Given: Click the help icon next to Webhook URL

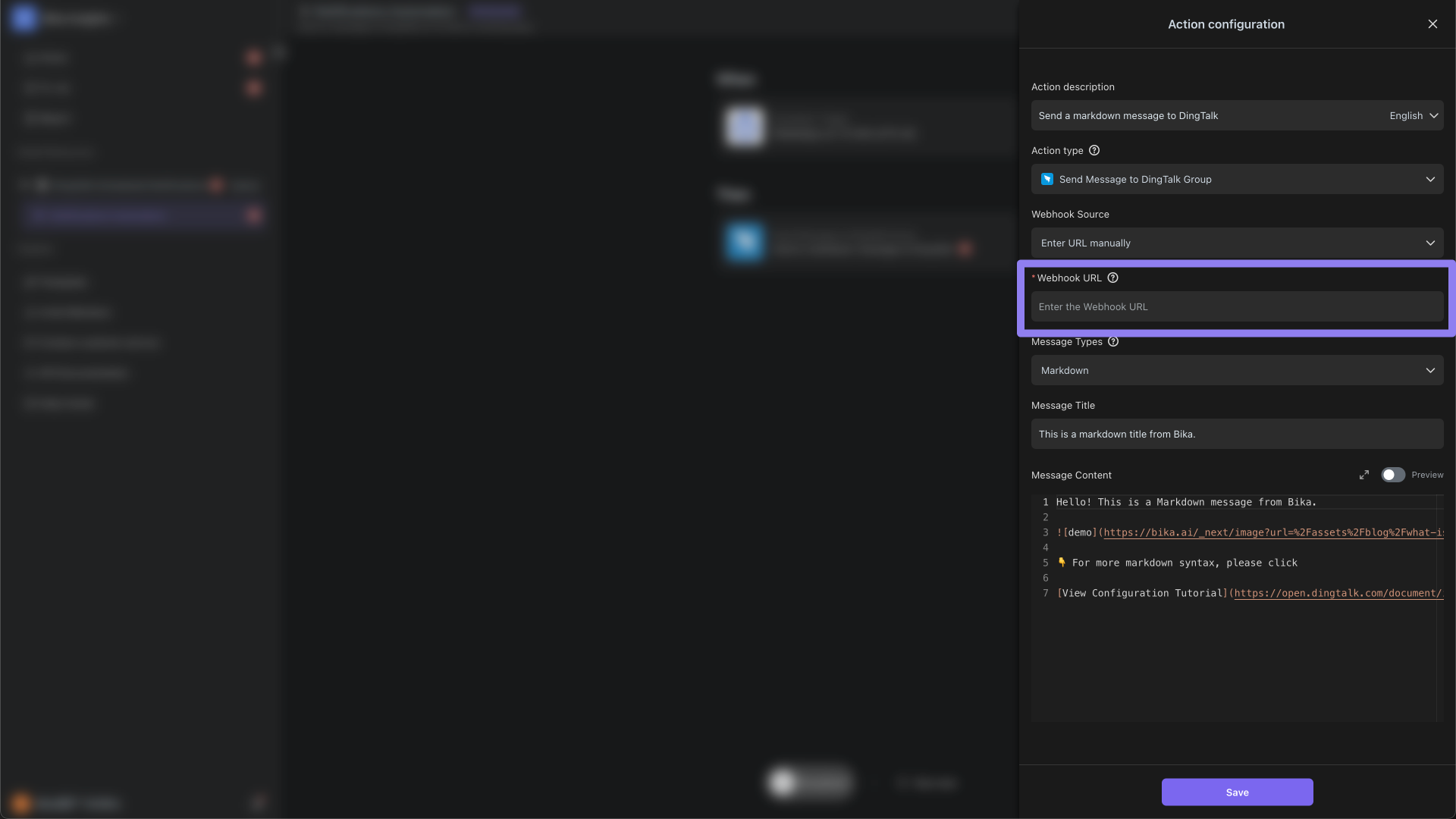Looking at the screenshot, I should (x=1113, y=277).
